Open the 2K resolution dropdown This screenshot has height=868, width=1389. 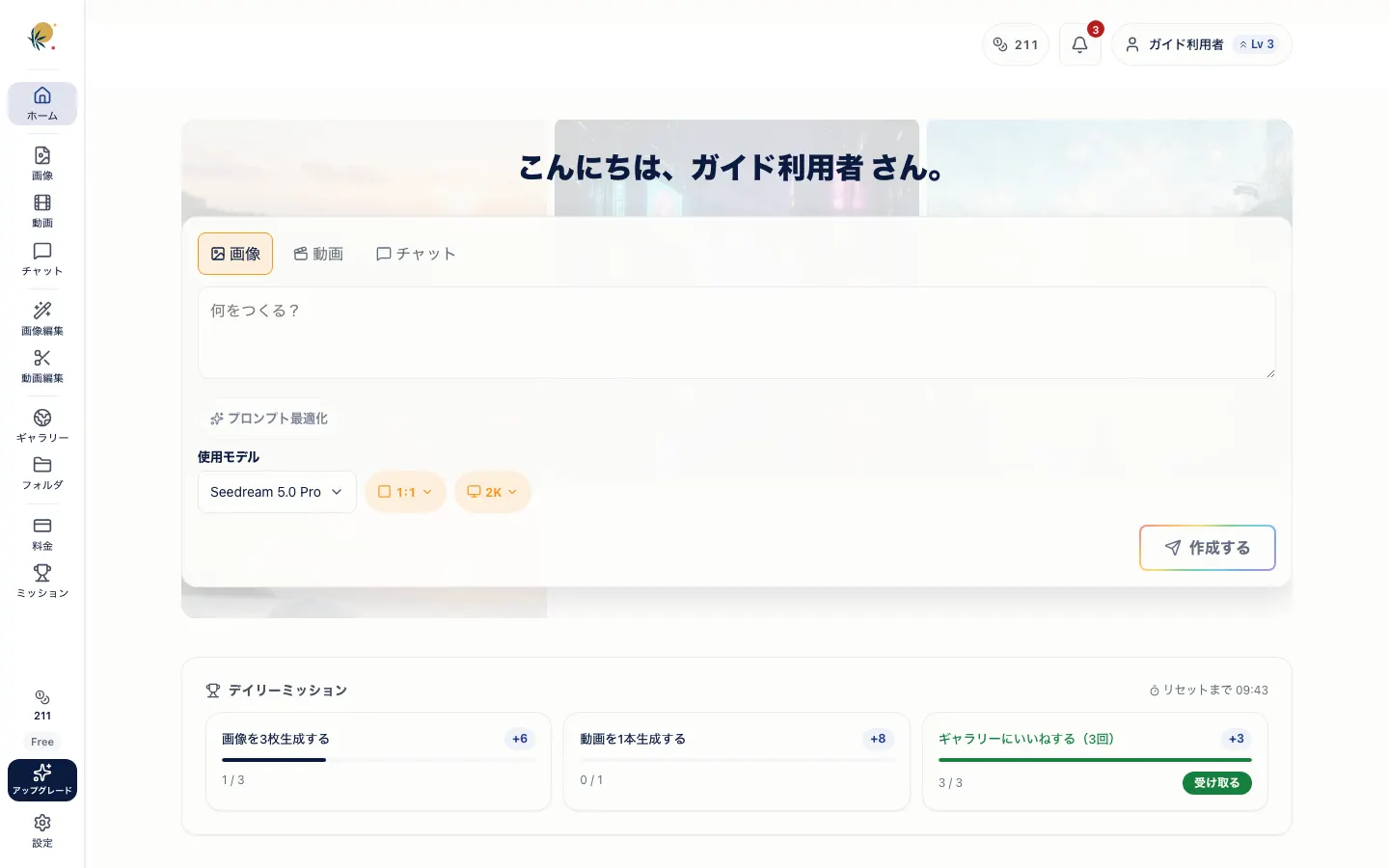tap(493, 492)
